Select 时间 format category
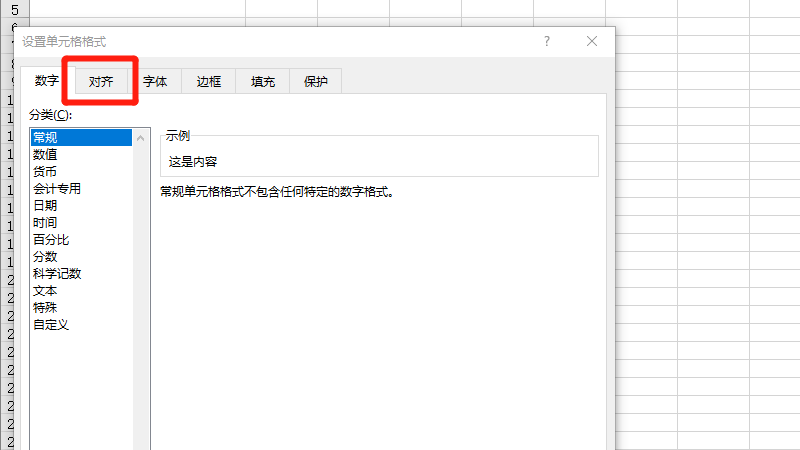The width and height of the screenshot is (800, 450). 82,222
